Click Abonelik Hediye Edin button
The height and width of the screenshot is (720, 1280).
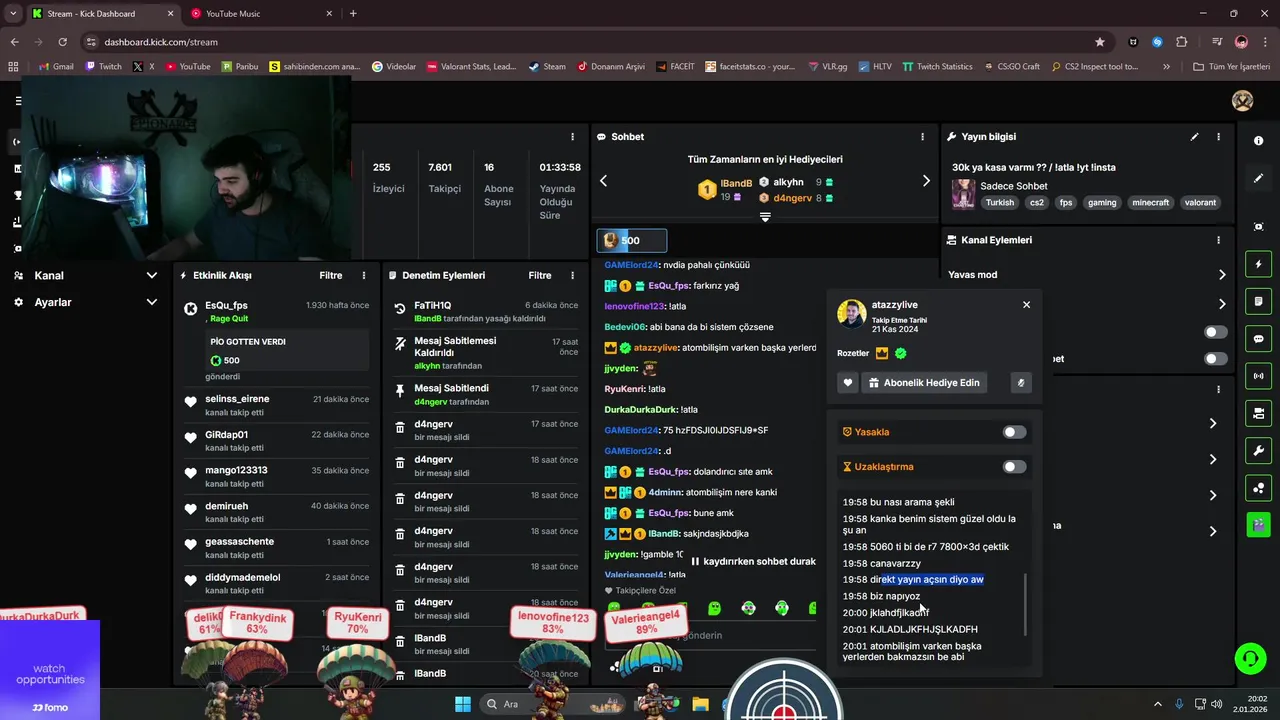point(923,383)
